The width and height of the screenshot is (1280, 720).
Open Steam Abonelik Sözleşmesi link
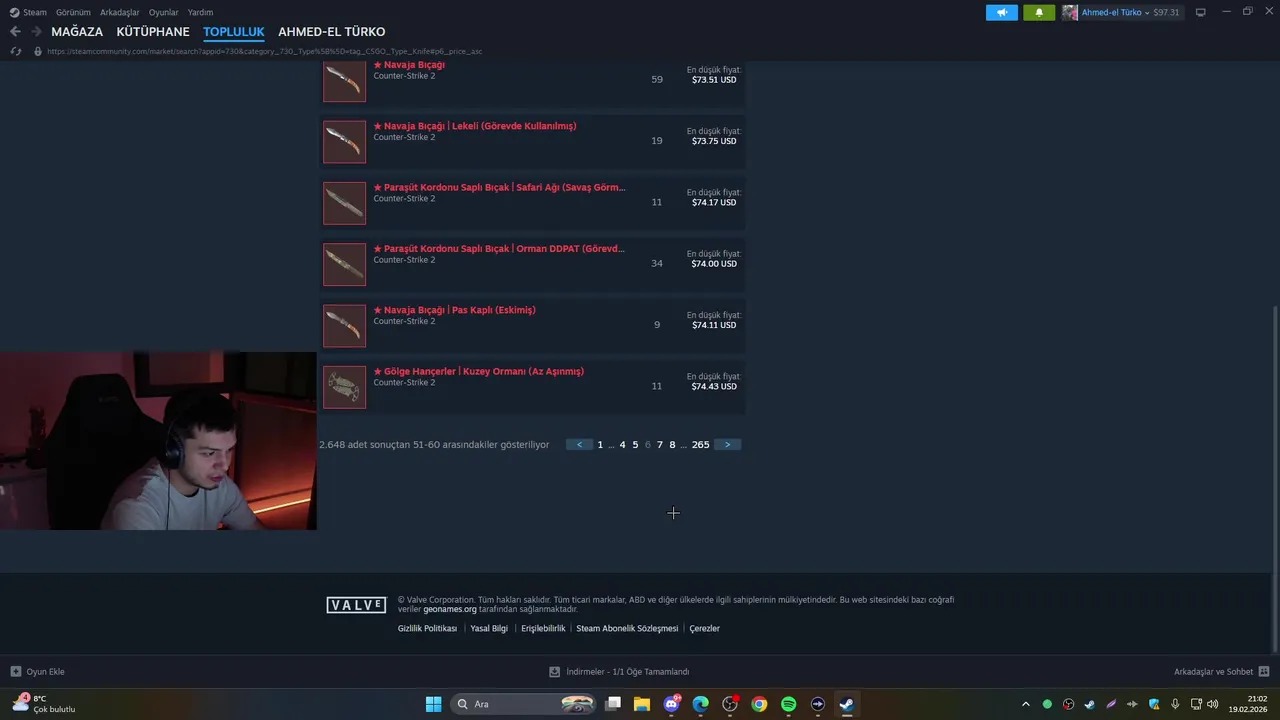click(627, 629)
